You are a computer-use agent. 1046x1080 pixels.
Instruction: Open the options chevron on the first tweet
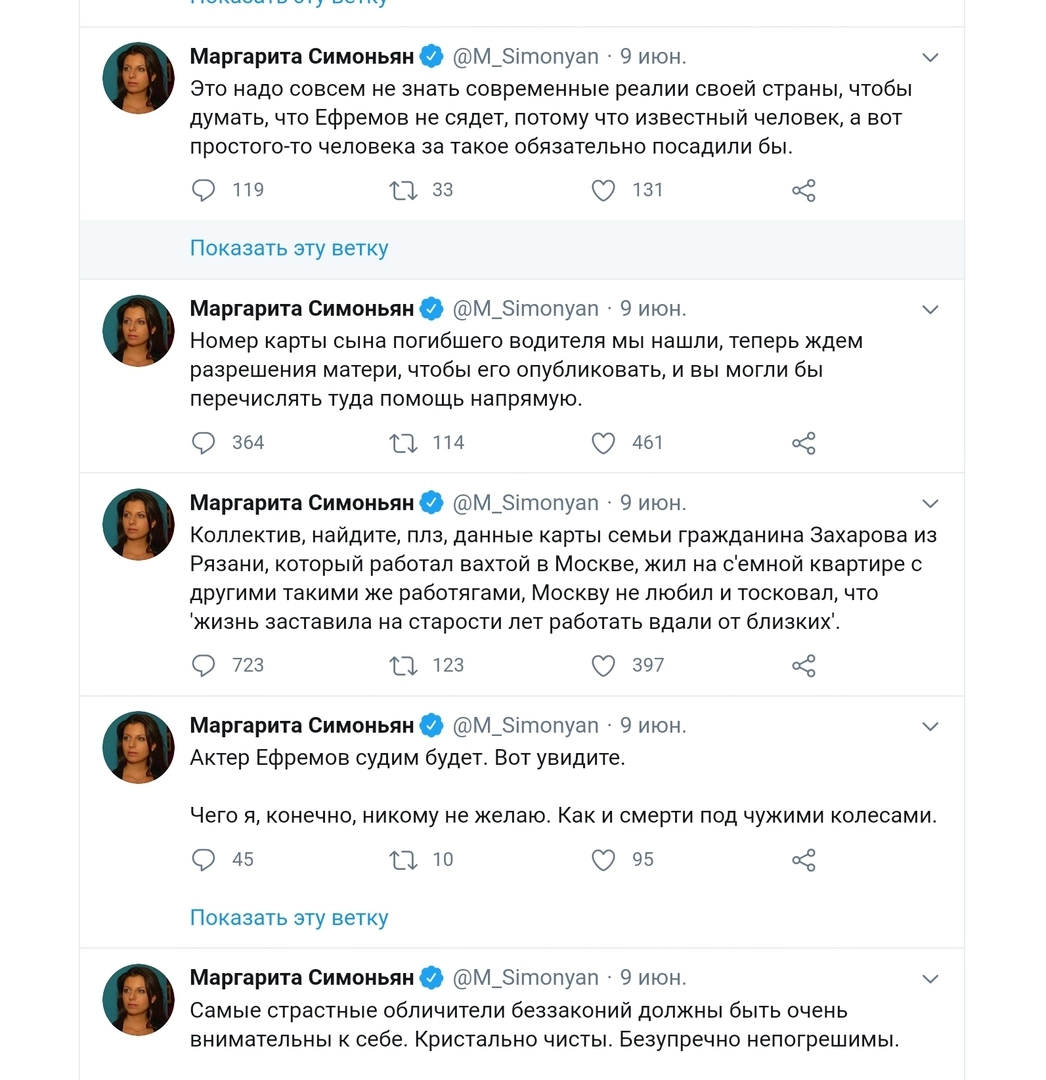point(930,58)
